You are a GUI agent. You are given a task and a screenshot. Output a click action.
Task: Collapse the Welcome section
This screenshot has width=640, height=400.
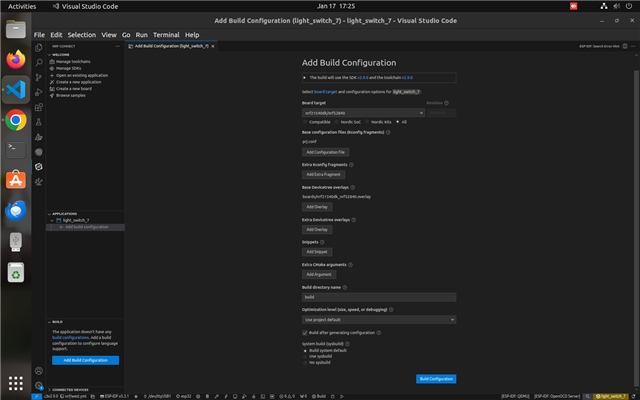(49, 55)
